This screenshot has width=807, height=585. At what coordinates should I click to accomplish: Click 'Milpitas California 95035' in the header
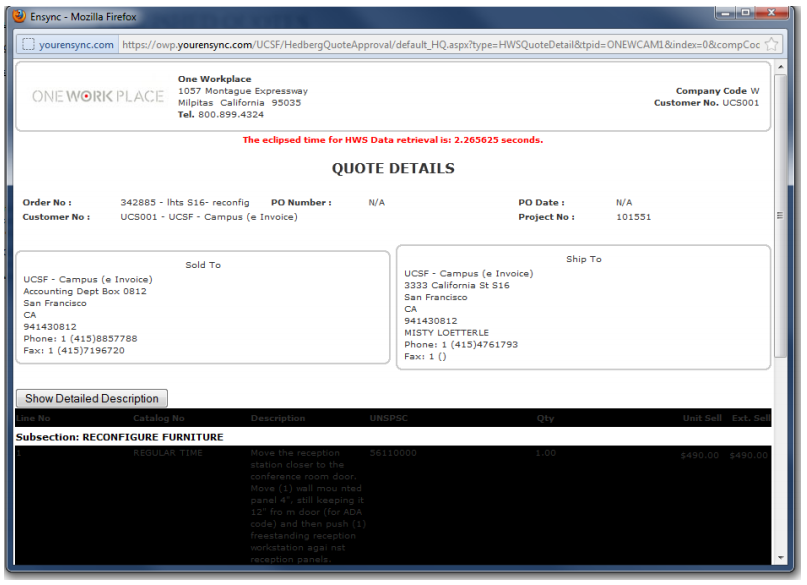pyautogui.click(x=239, y=103)
